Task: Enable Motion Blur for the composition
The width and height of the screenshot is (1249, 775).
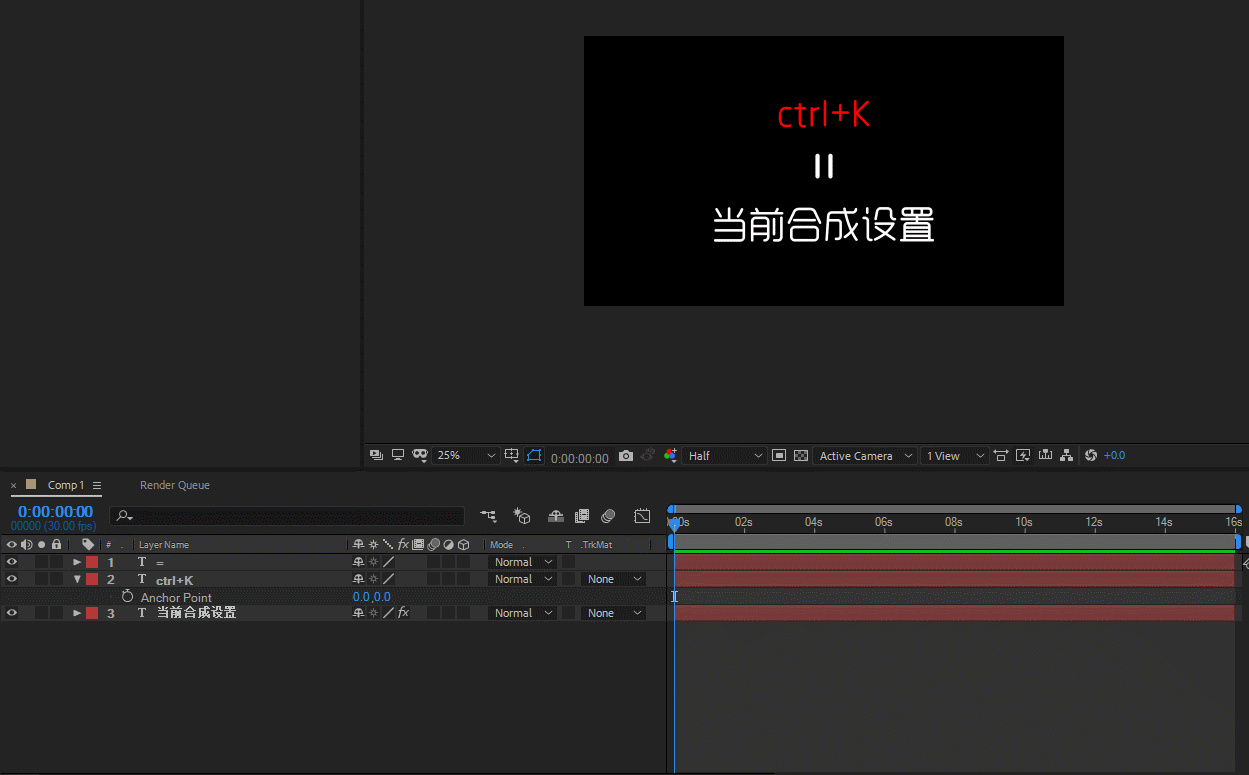Action: pos(608,516)
